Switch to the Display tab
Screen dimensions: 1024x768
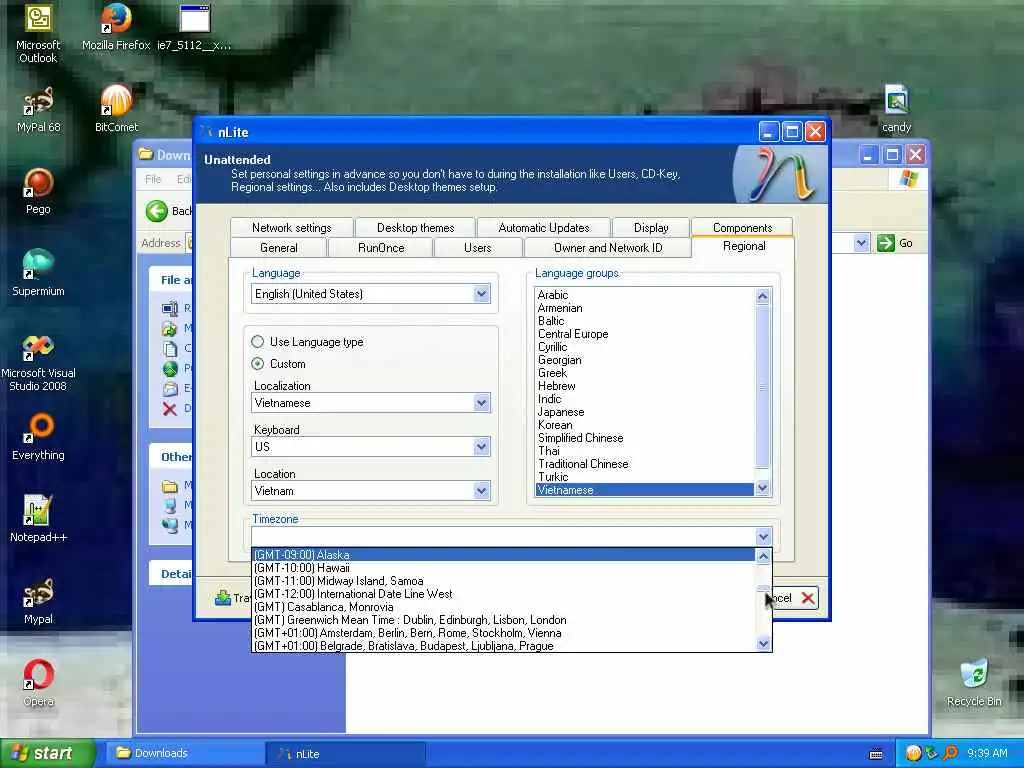651,228
